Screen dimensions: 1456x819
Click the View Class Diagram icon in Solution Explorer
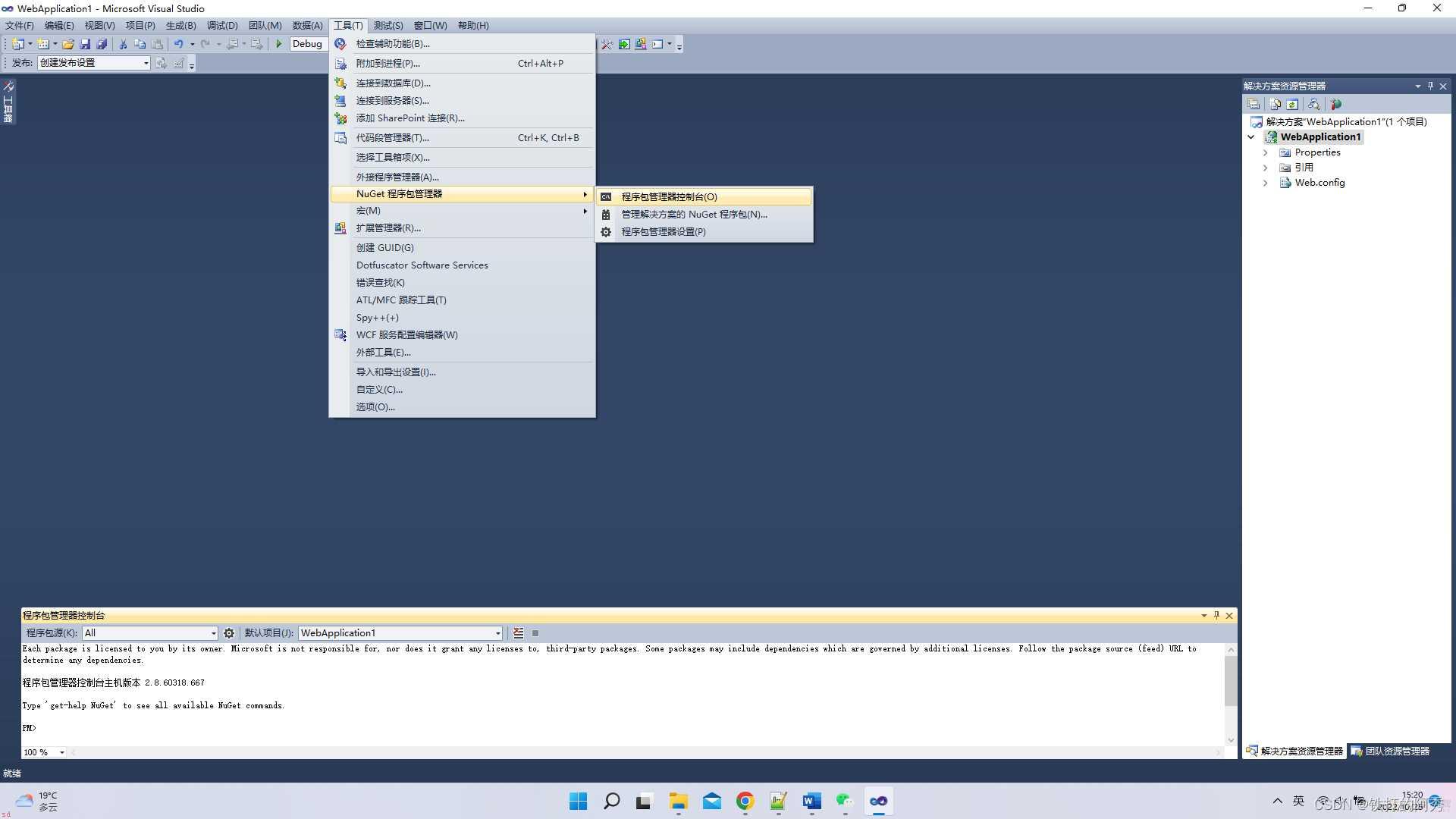coord(1313,105)
